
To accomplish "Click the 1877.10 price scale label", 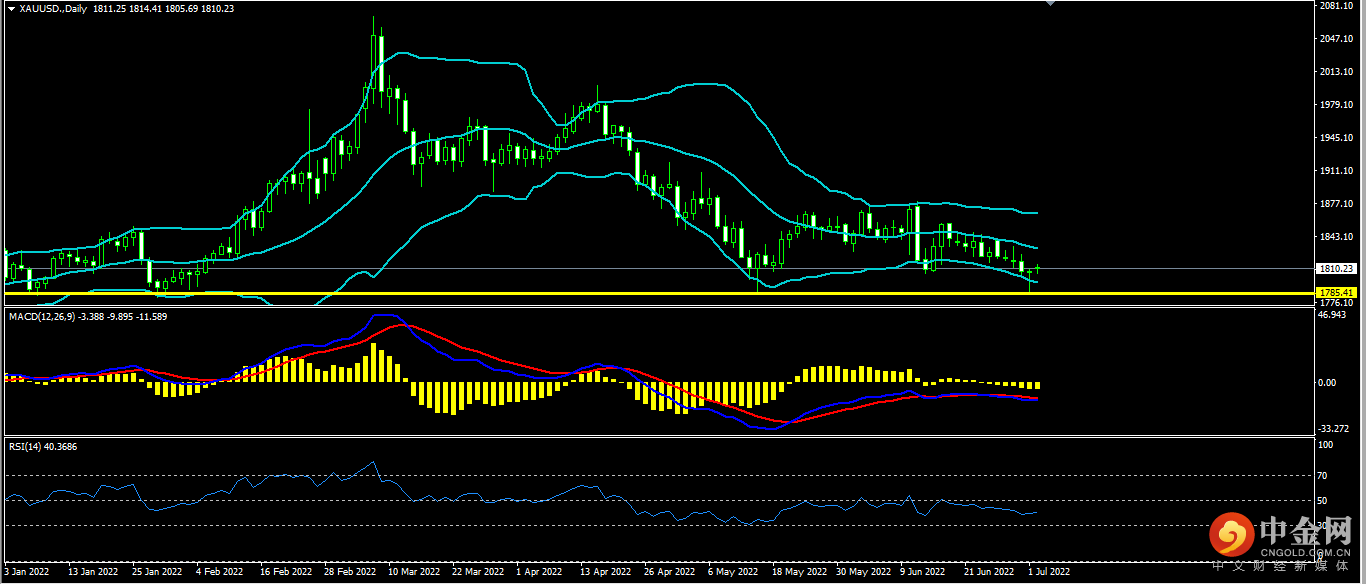I will click(x=1336, y=204).
